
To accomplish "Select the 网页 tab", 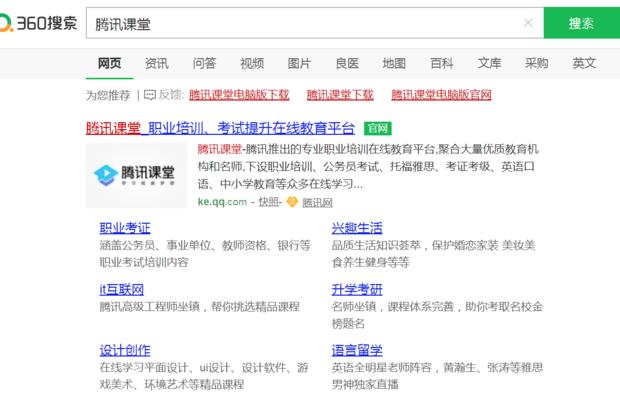I will 110,63.
